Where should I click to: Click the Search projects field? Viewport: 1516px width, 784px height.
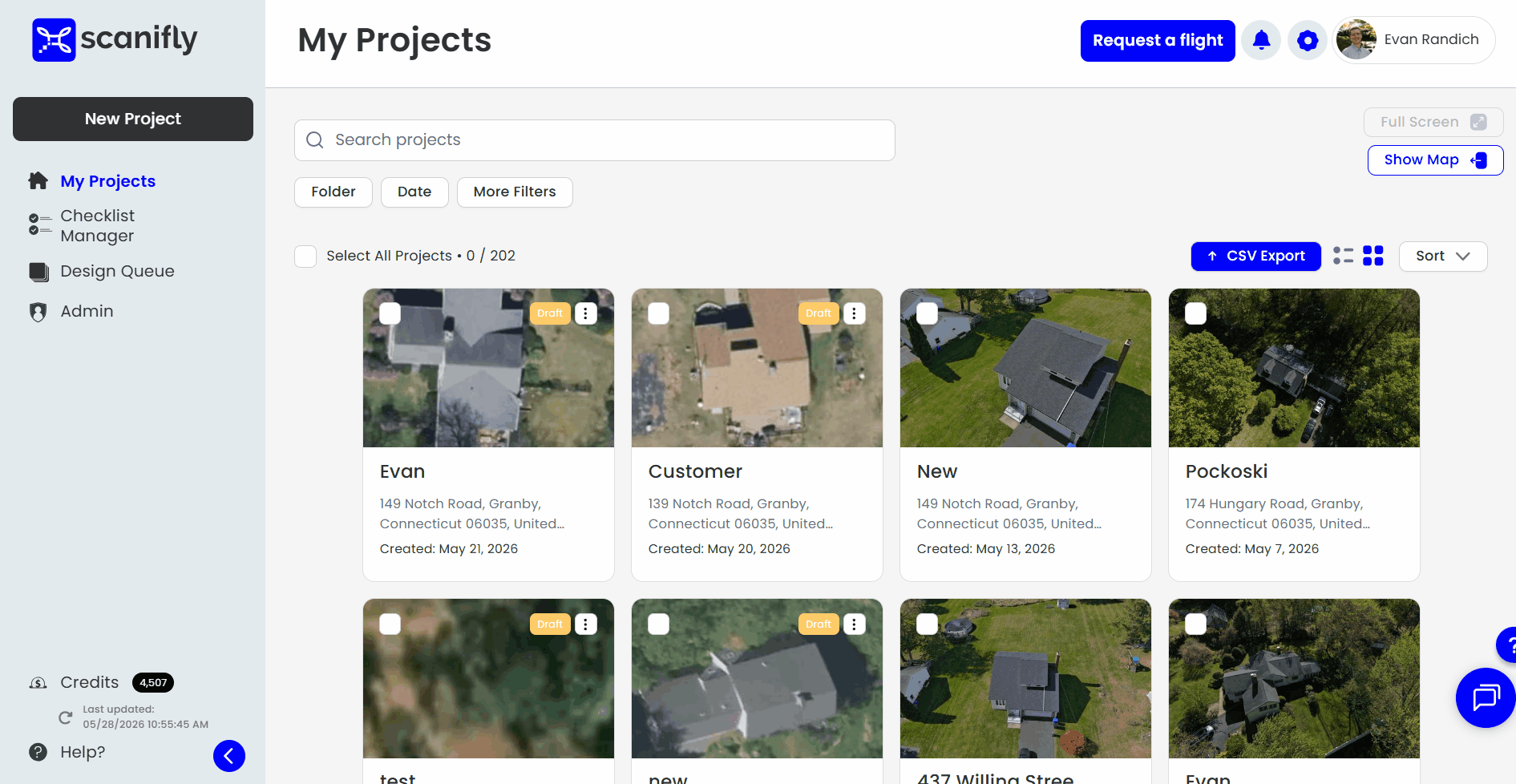(595, 140)
